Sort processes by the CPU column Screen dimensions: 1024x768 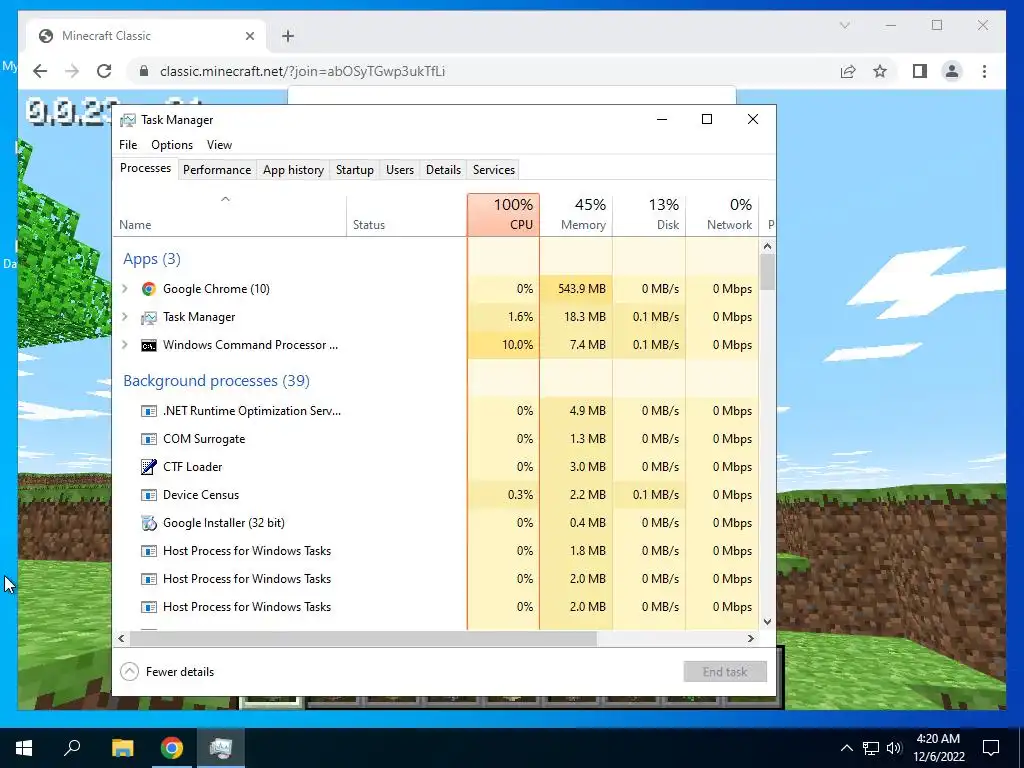click(504, 214)
